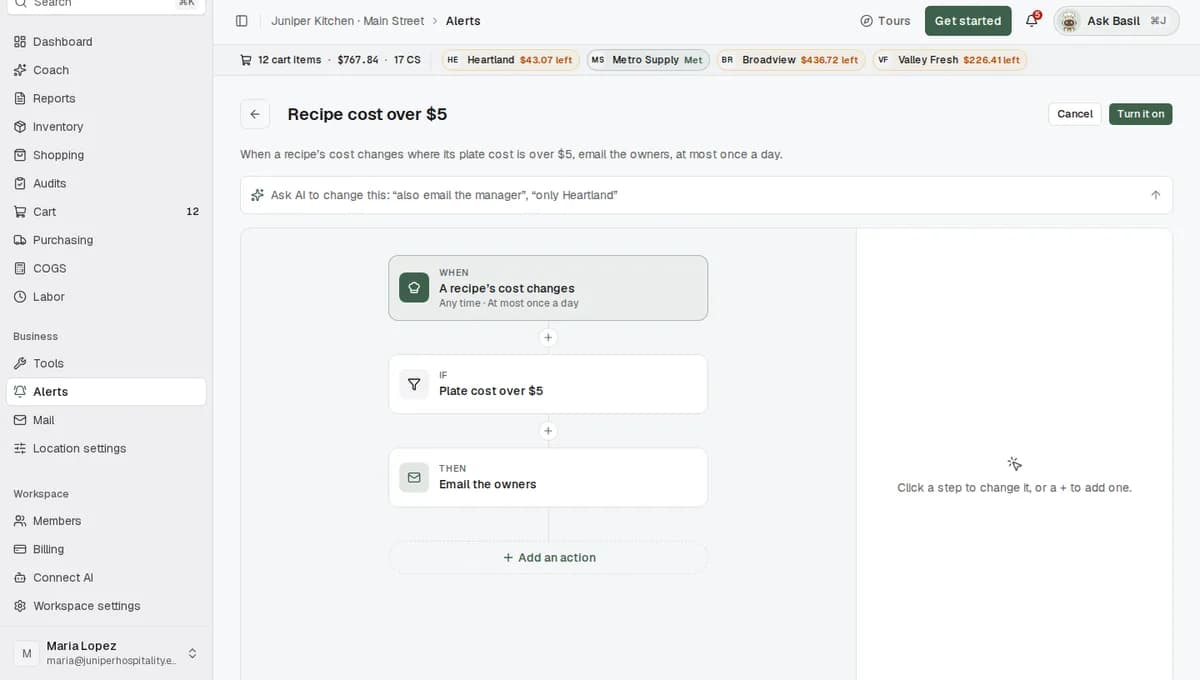Click the Mail envelope icon
The height and width of the screenshot is (680, 1200).
tap(20, 420)
